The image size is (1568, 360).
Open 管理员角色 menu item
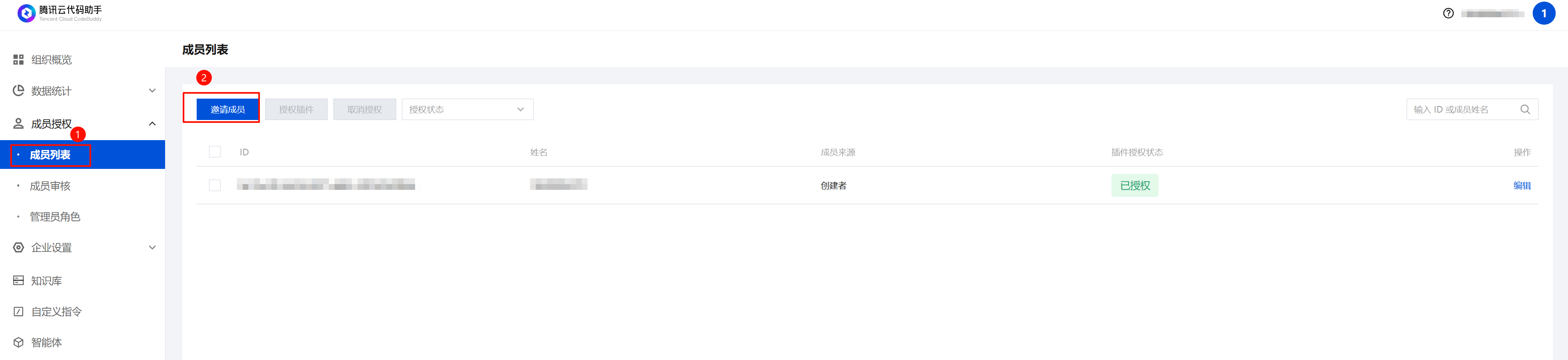click(x=55, y=217)
